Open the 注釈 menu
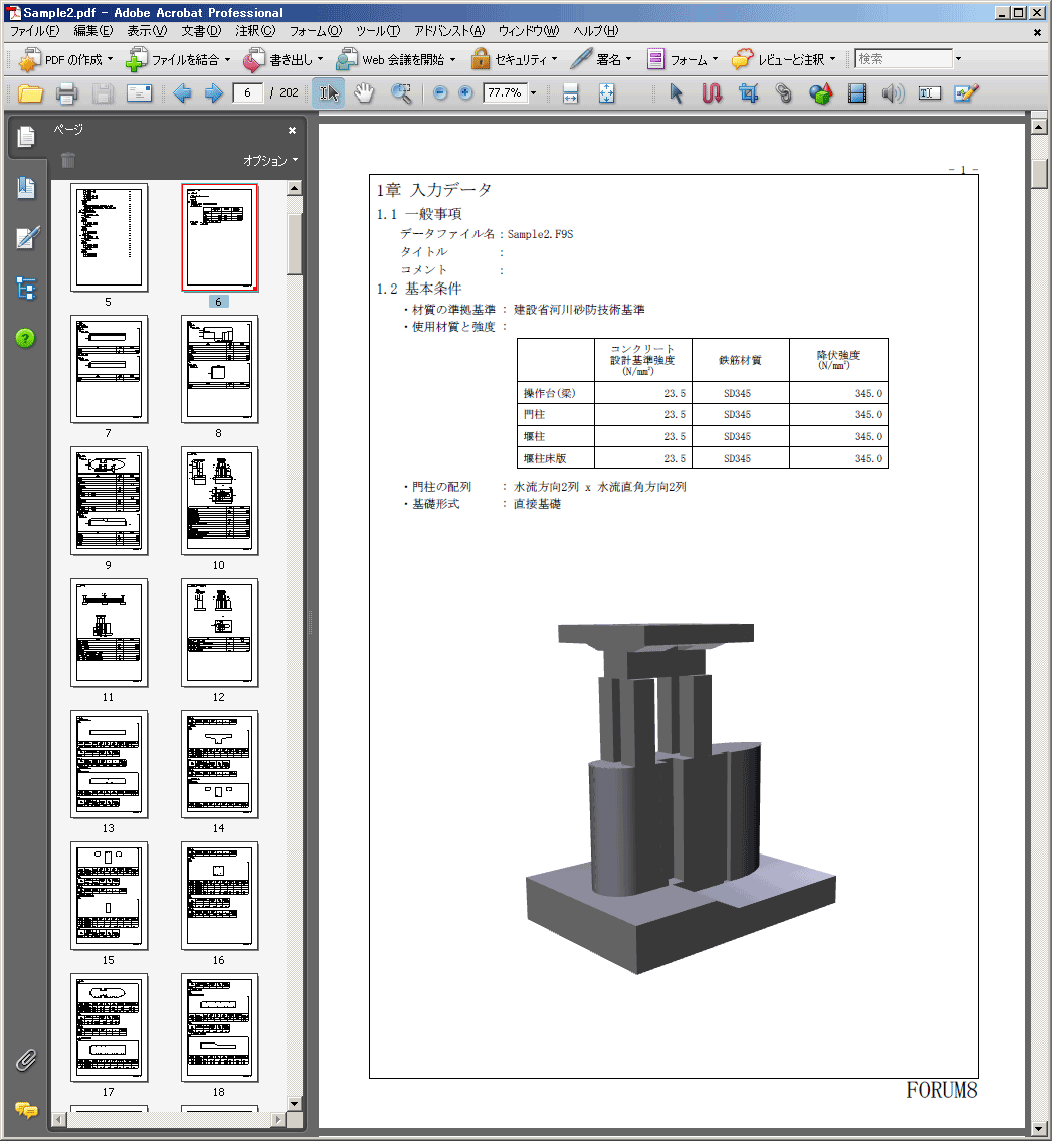Viewport: 1052px width, 1141px height. click(255, 31)
